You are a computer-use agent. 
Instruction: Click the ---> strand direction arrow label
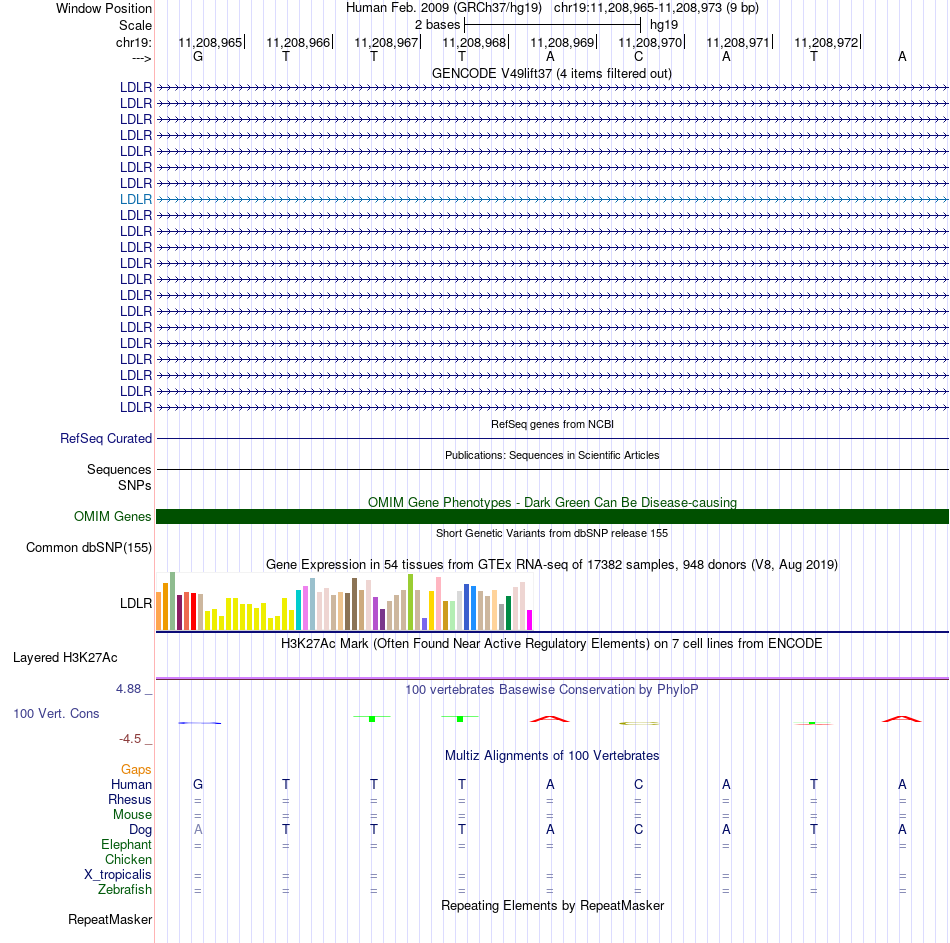point(142,58)
